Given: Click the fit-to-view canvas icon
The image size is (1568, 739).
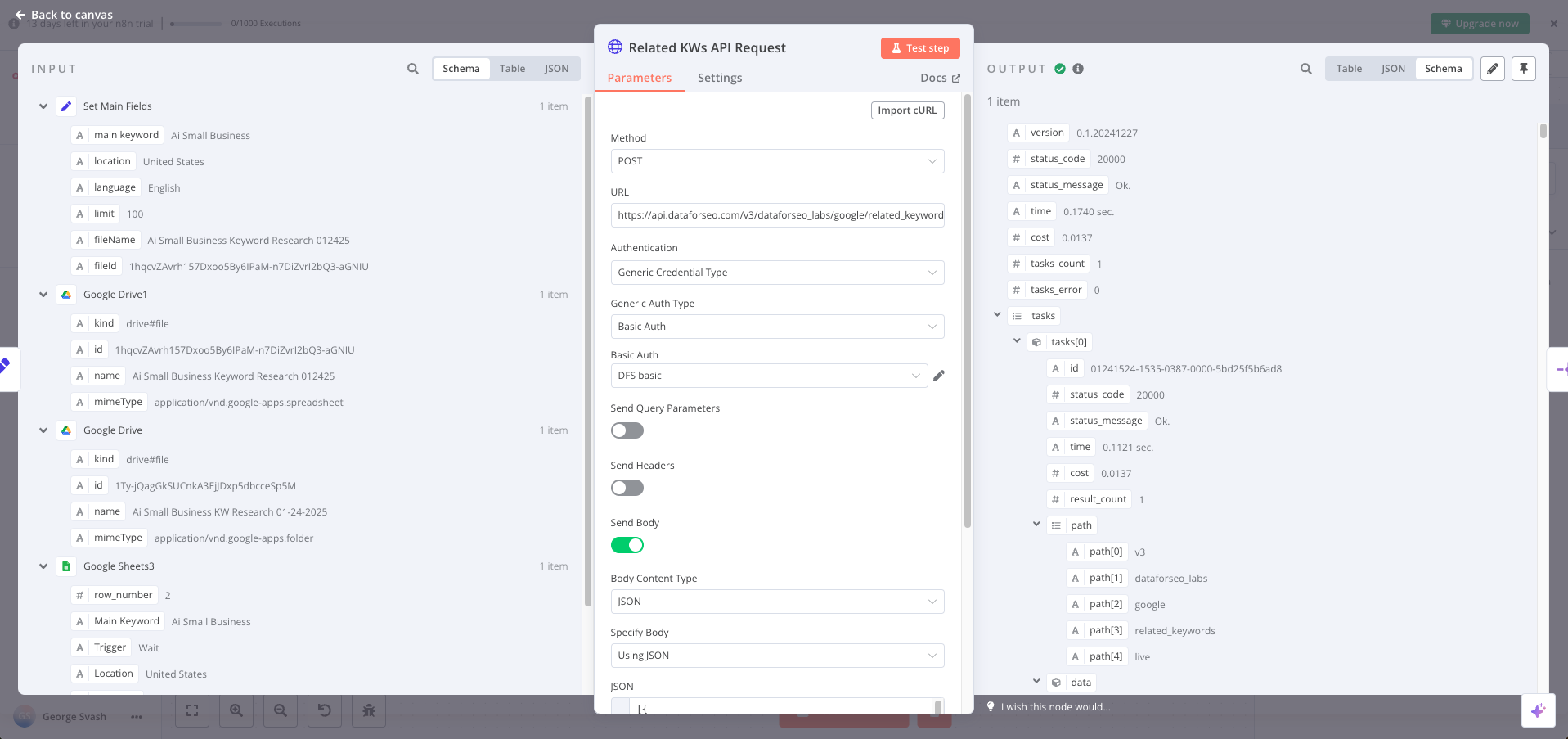Looking at the screenshot, I should click(192, 710).
